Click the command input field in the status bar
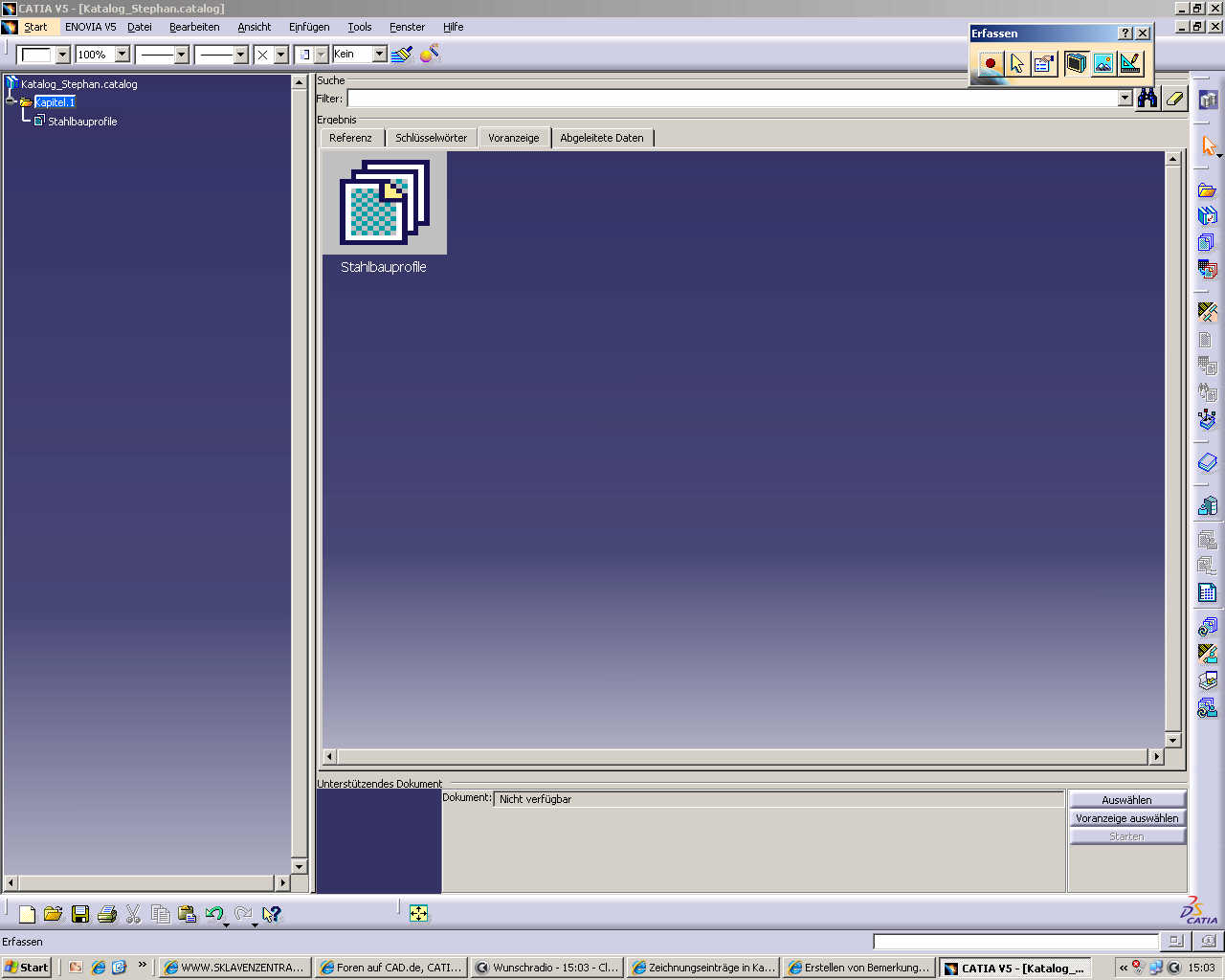 [1015, 942]
